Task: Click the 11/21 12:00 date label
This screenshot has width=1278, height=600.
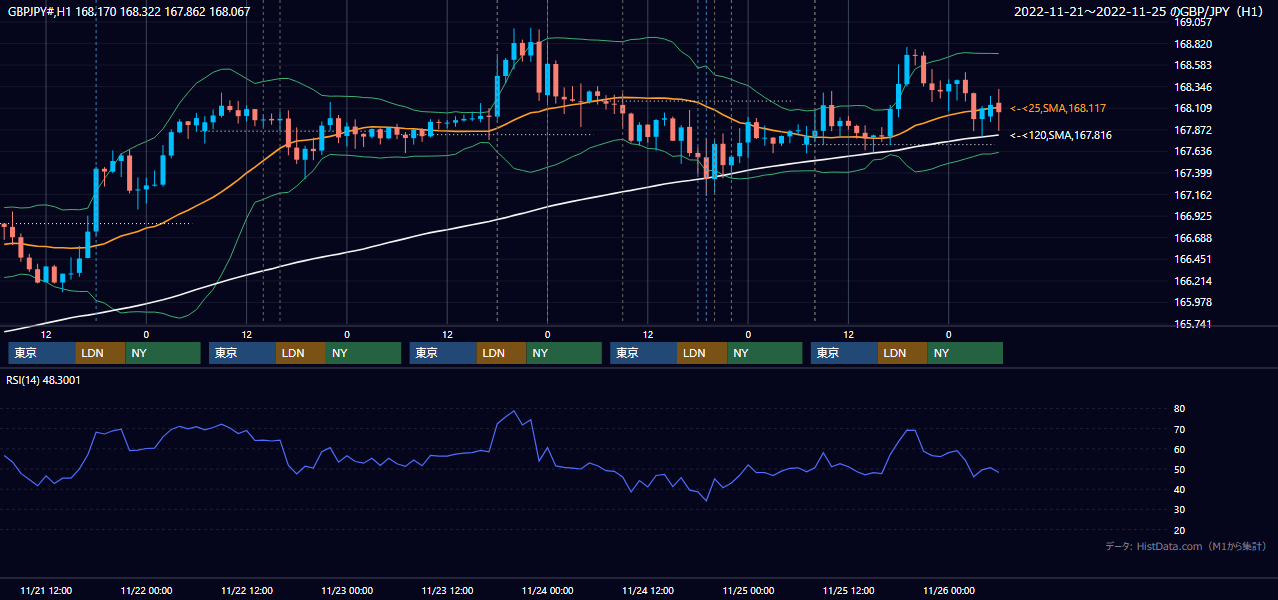Action: pos(46,590)
